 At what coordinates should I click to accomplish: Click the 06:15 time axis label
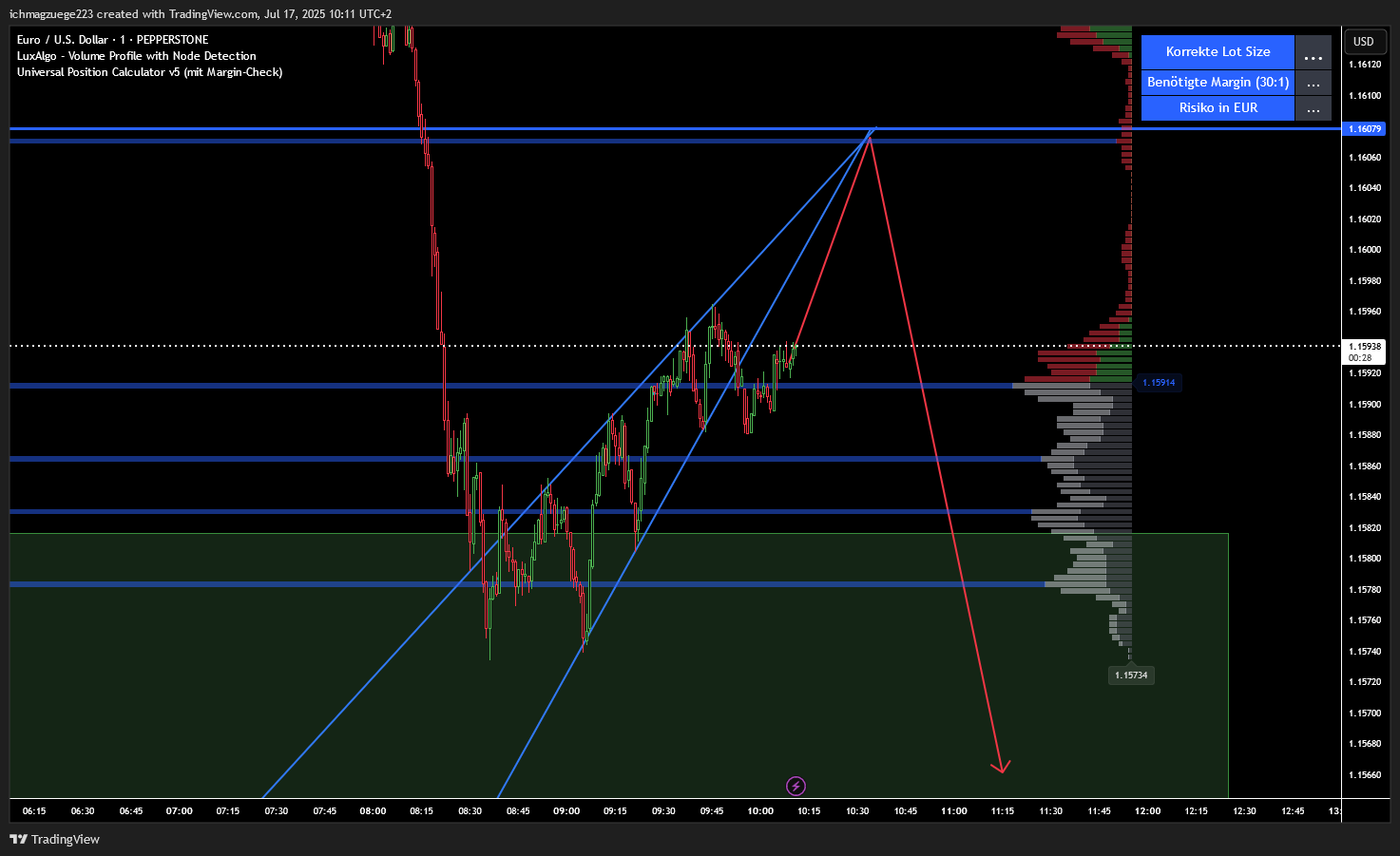point(34,811)
